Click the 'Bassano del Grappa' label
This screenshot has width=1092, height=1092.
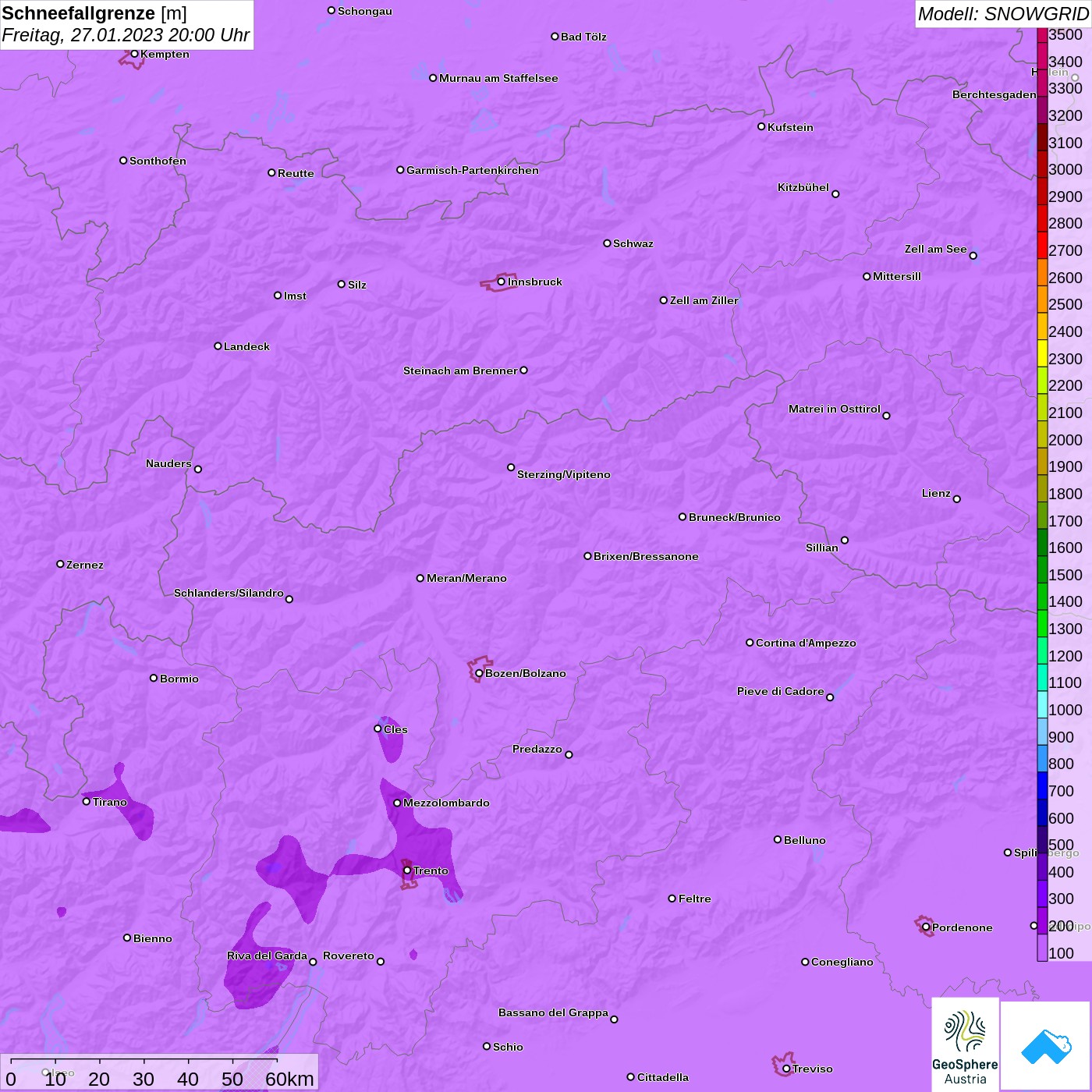(x=553, y=1012)
